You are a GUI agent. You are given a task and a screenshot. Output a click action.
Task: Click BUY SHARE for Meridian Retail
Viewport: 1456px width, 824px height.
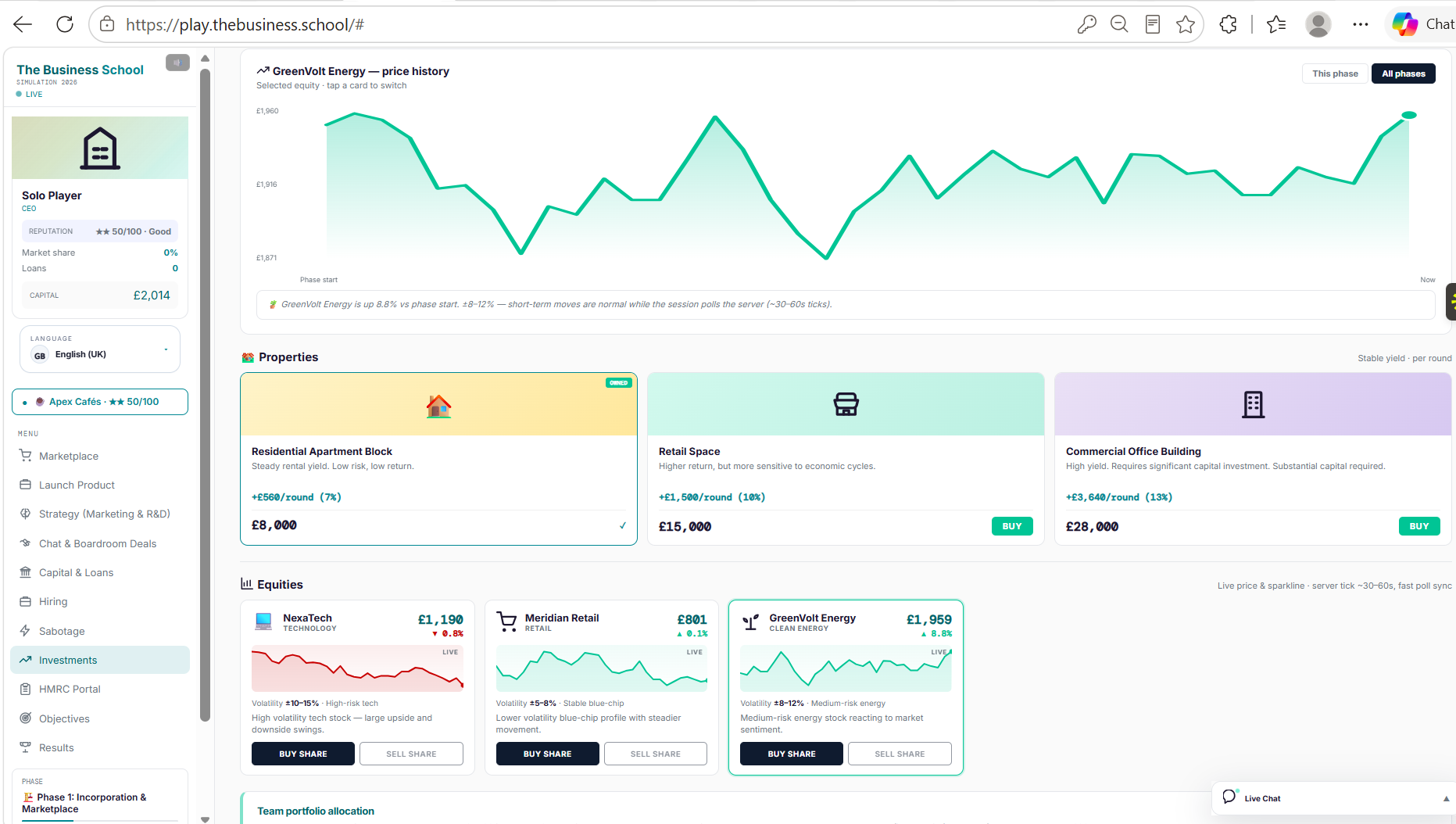tap(547, 754)
